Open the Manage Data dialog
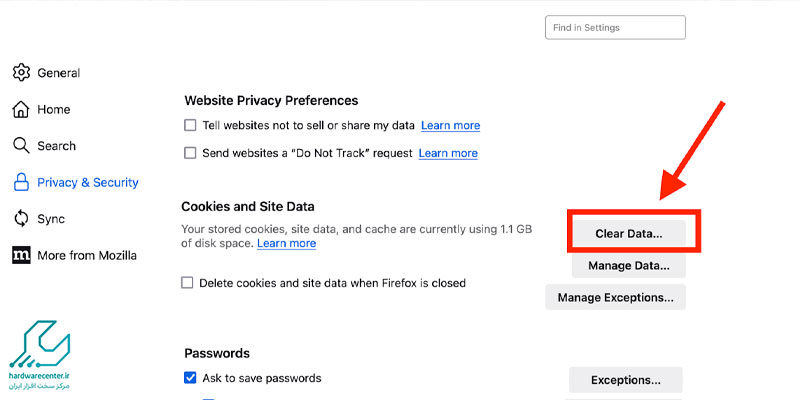Viewport: 800px width, 400px height. click(x=628, y=266)
